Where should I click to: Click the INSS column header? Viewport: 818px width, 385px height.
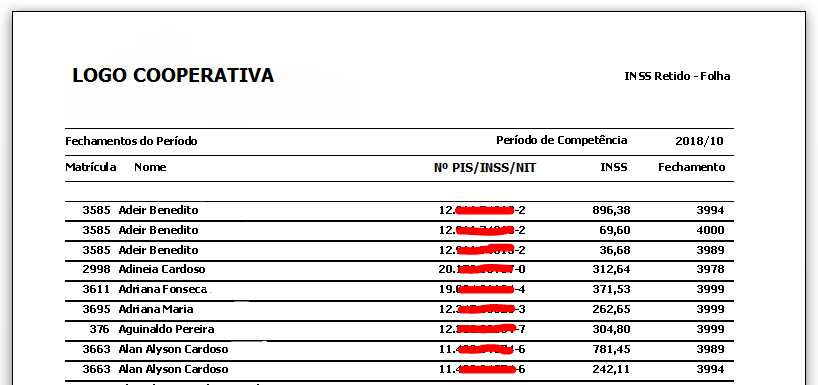click(614, 167)
